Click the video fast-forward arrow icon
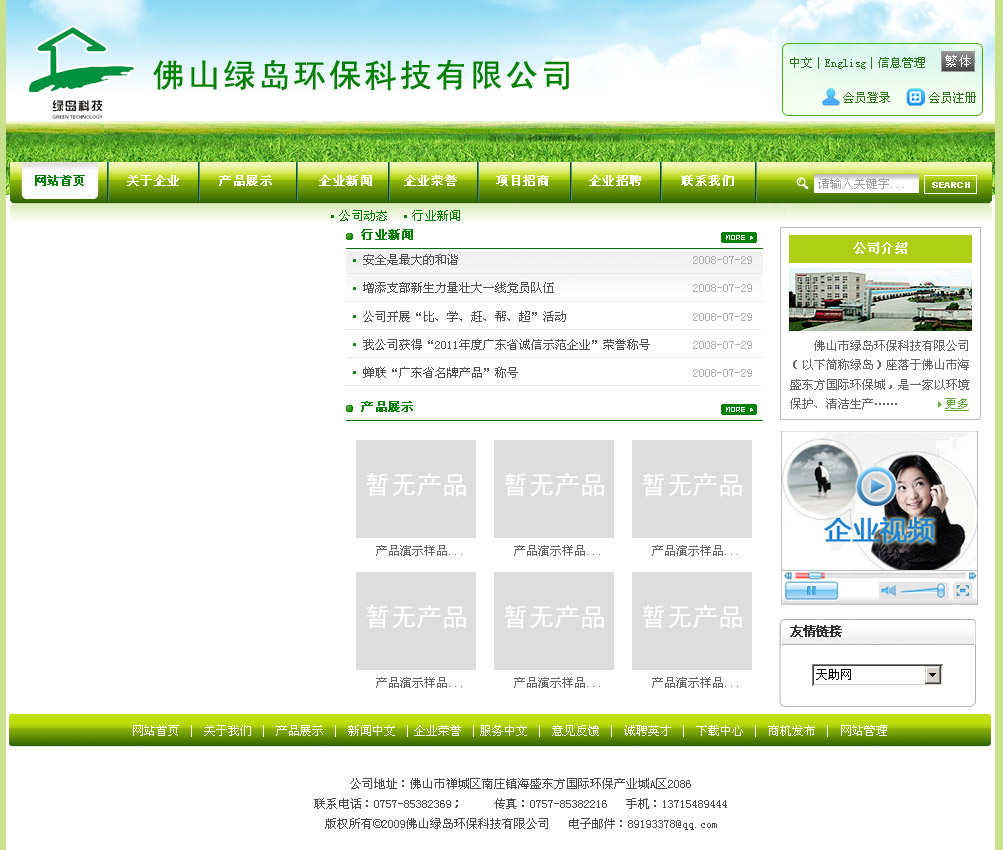Image resolution: width=1003 pixels, height=850 pixels. click(x=971, y=576)
